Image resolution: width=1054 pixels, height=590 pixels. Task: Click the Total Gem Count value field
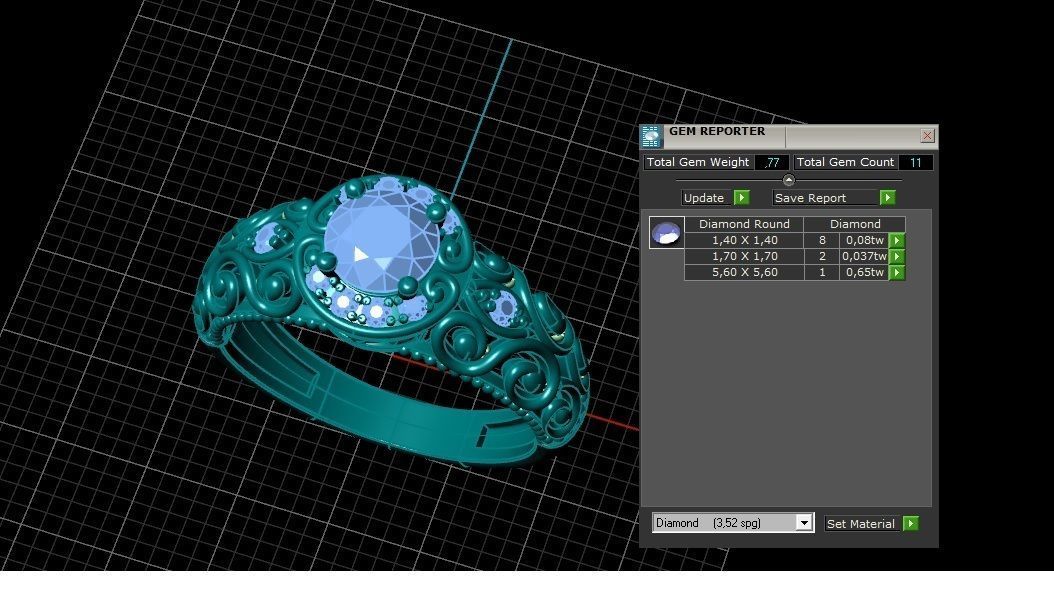click(x=916, y=162)
